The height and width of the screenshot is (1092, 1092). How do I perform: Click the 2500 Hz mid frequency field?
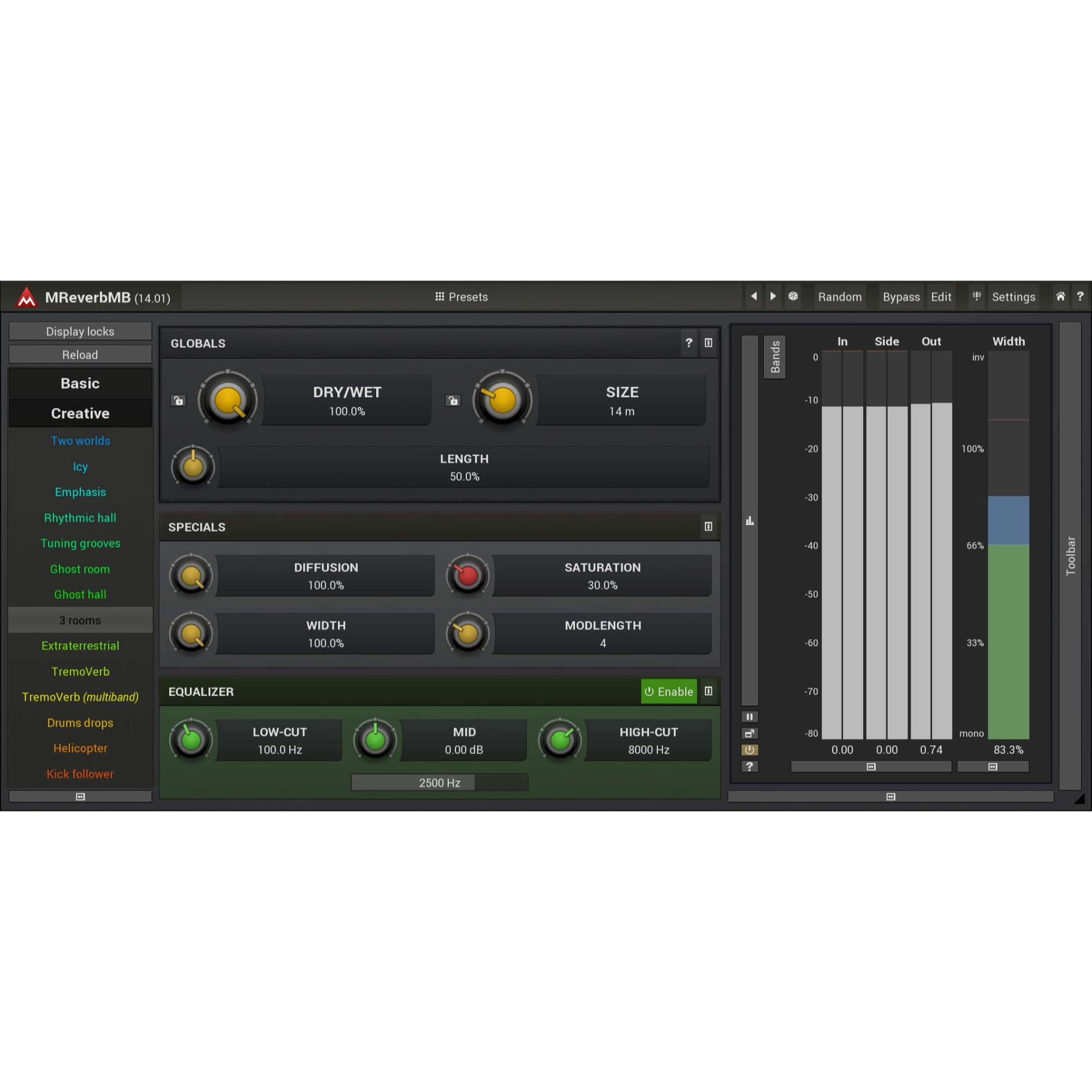pos(439,782)
